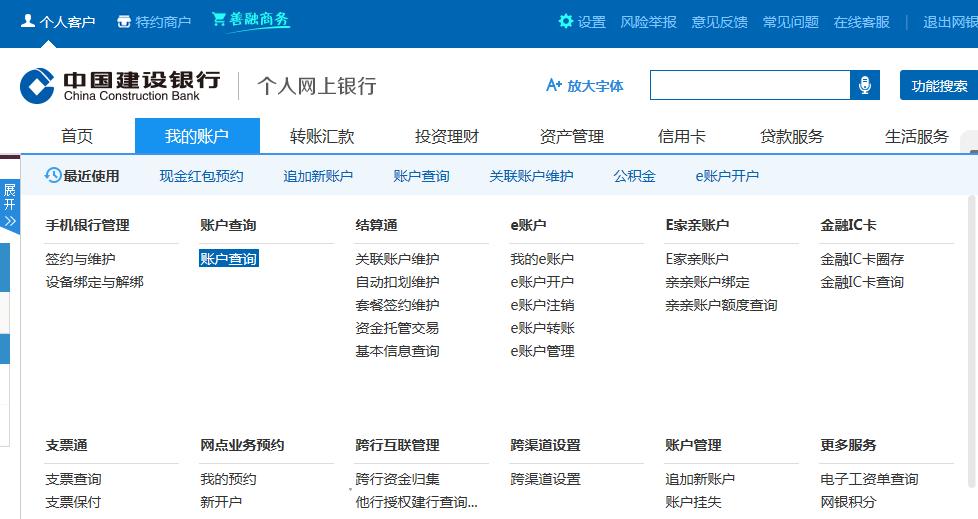Click 公积金 in recent items
This screenshot has height=519, width=978.
pos(634,176)
